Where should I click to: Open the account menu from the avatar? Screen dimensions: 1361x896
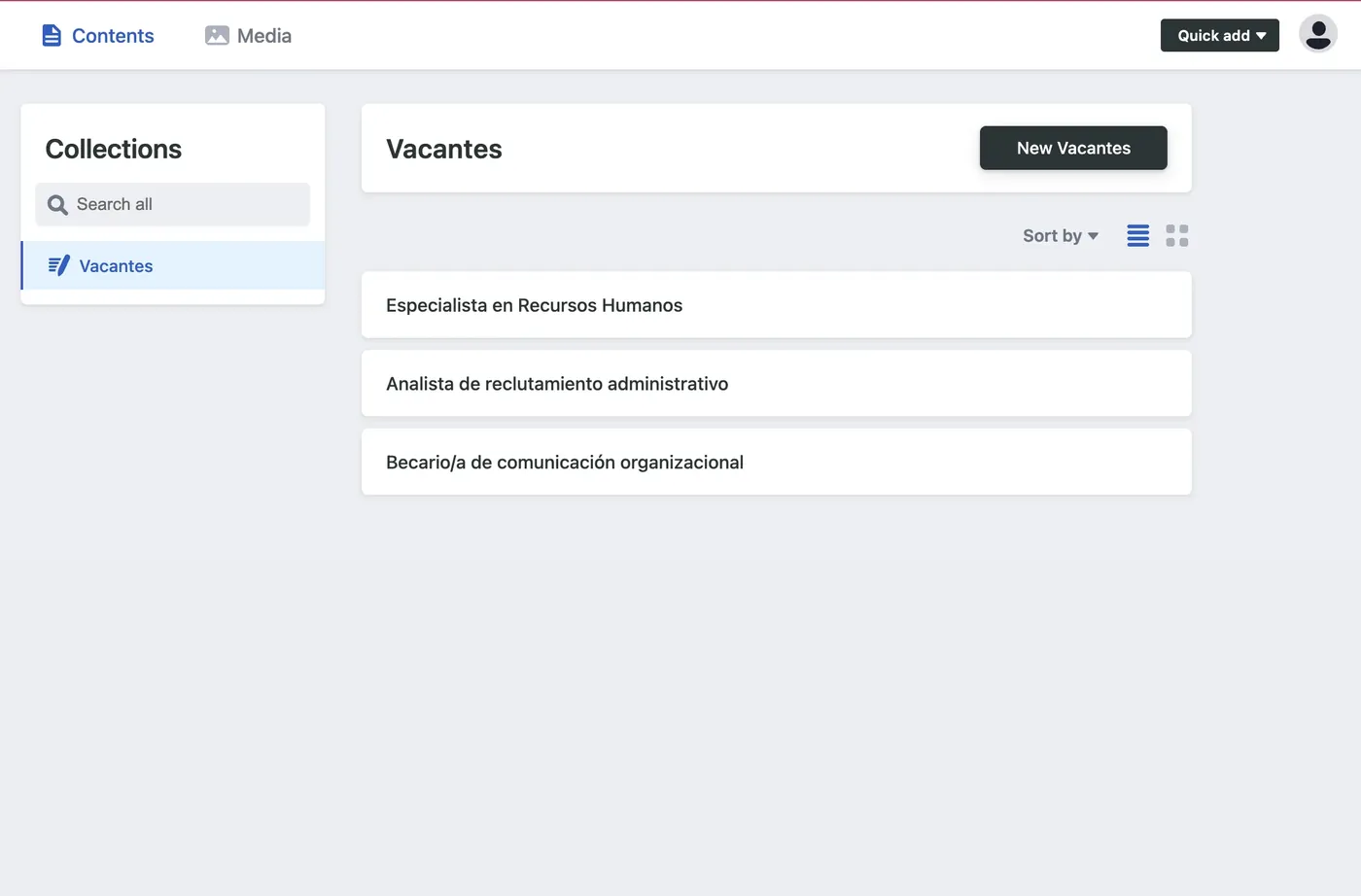tap(1318, 33)
